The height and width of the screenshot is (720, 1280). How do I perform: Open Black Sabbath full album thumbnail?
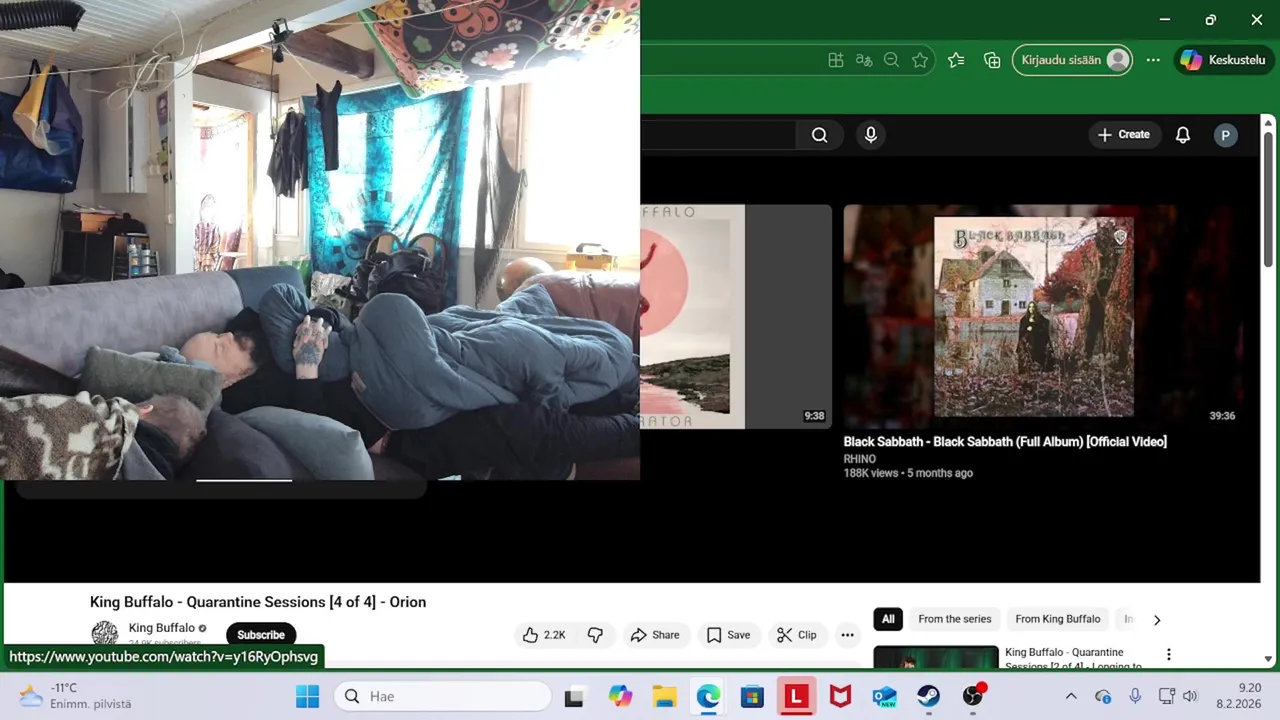click(1041, 317)
